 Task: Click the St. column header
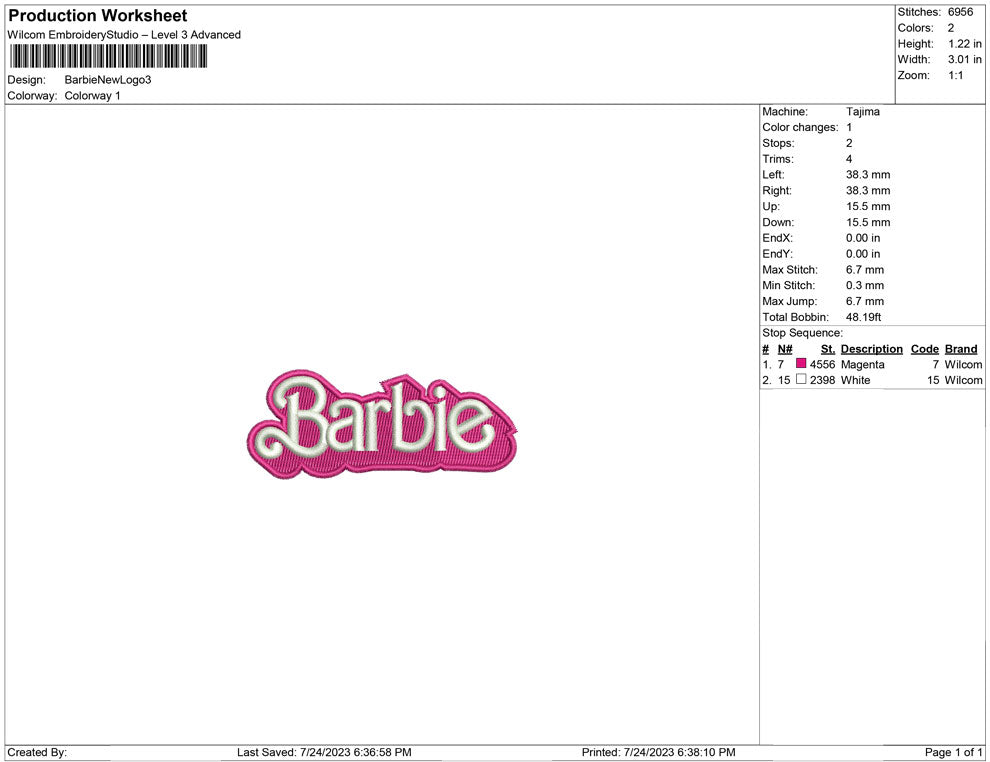tap(828, 349)
